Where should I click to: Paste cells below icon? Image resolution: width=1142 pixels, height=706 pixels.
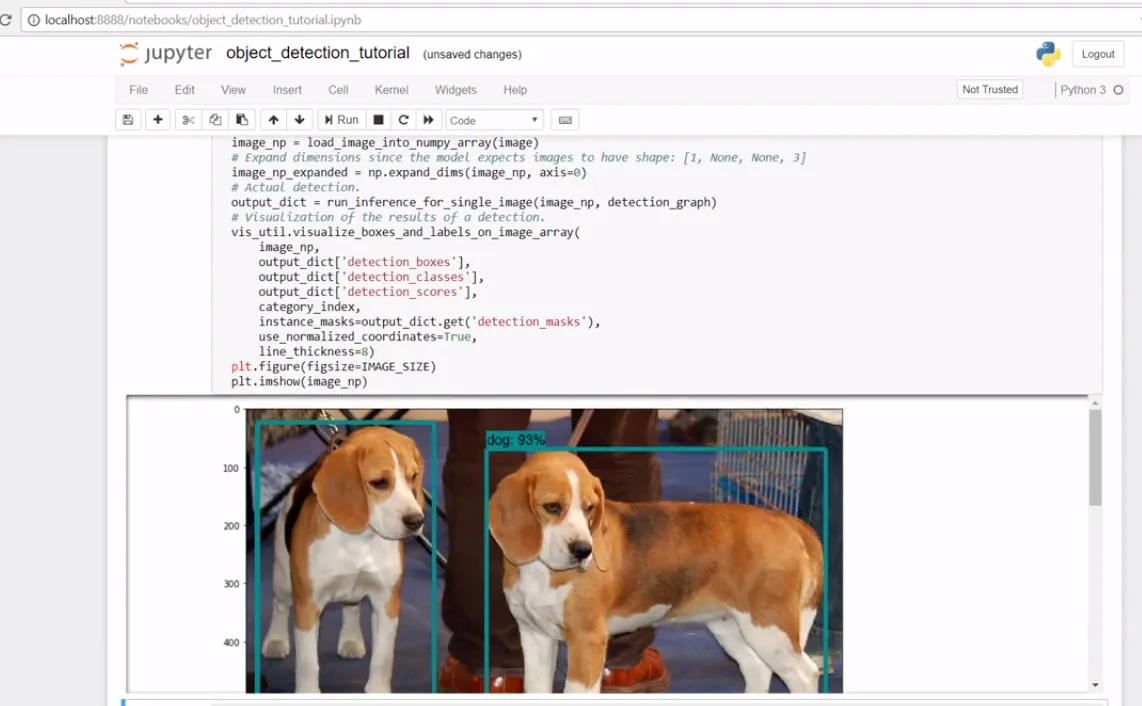coord(242,119)
